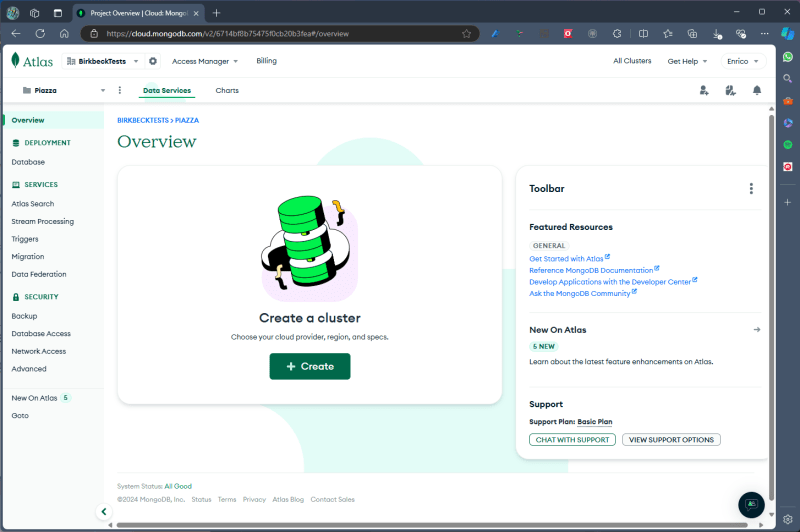Open browser collections icon
Screen dimensions: 800x532
pyautogui.click(x=692, y=34)
